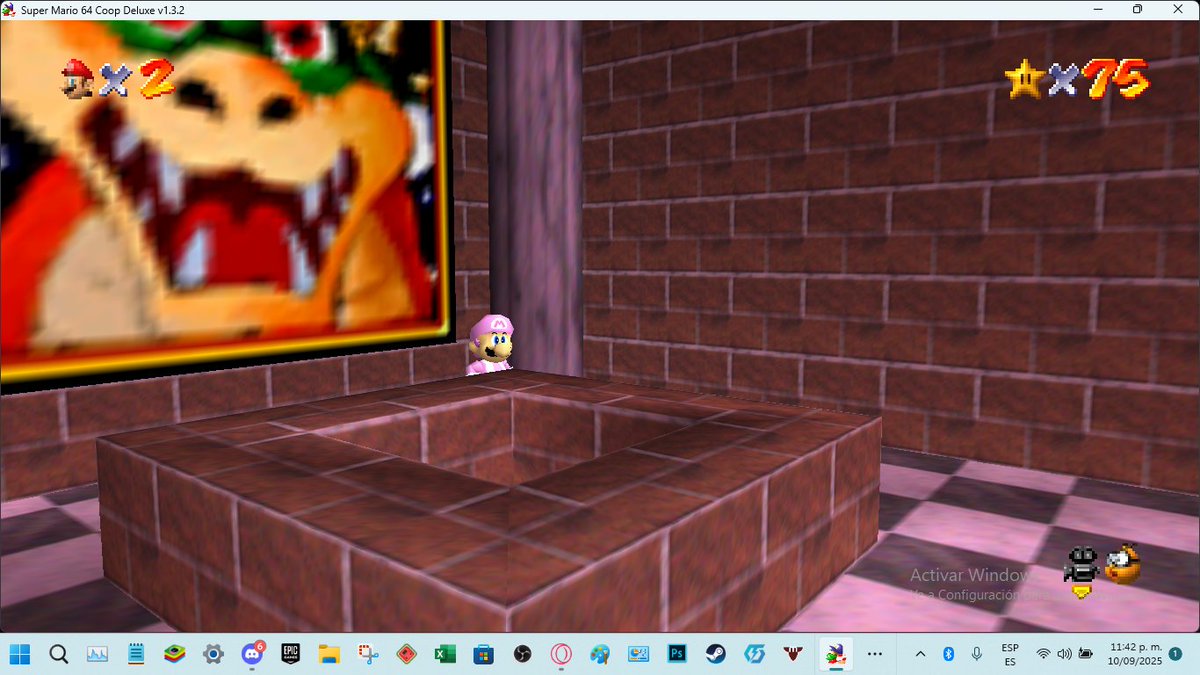The width and height of the screenshot is (1200, 675).
Task: Launch the Epic Games taskbar icon
Action: coord(291,655)
